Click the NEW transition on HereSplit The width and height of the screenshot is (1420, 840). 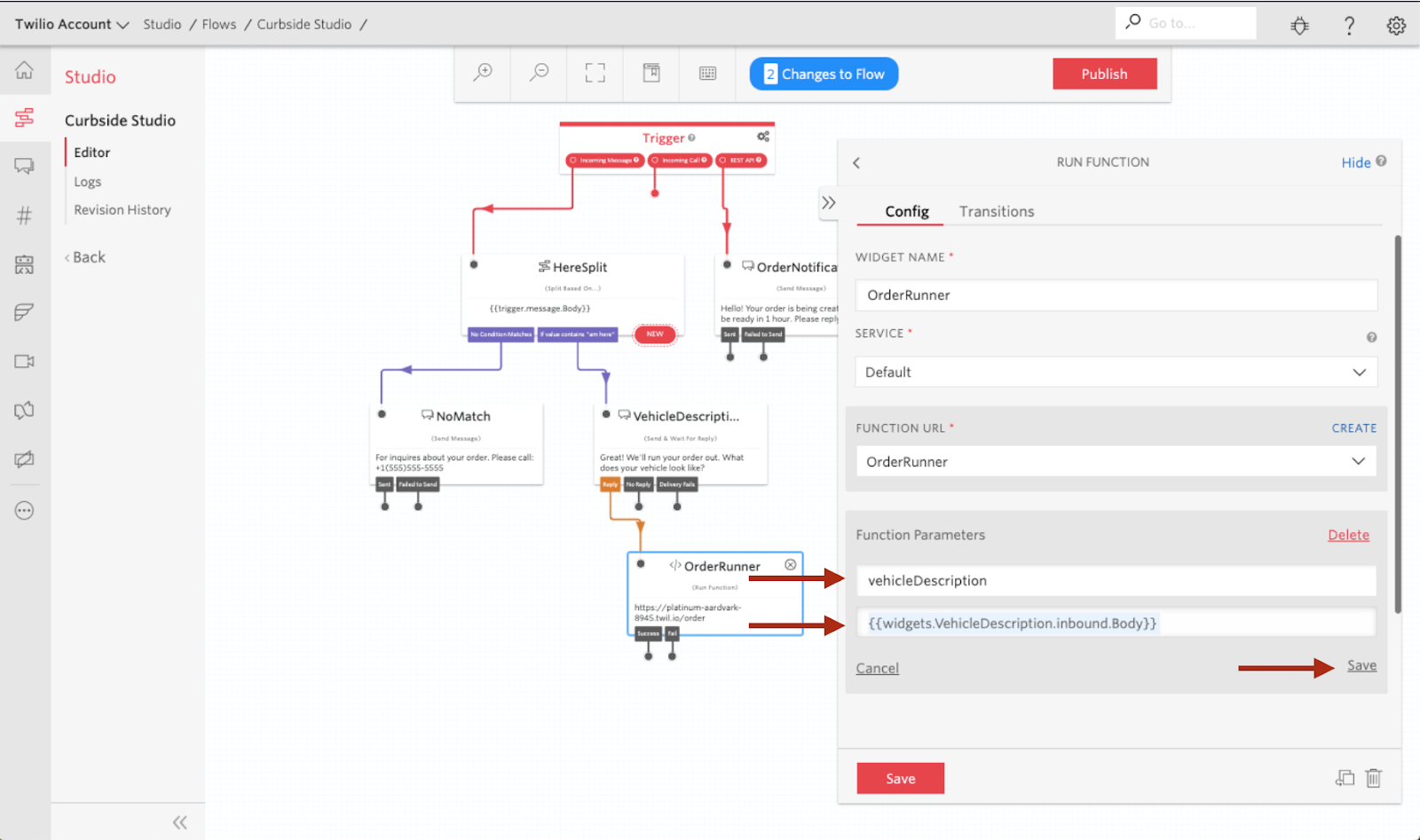655,334
